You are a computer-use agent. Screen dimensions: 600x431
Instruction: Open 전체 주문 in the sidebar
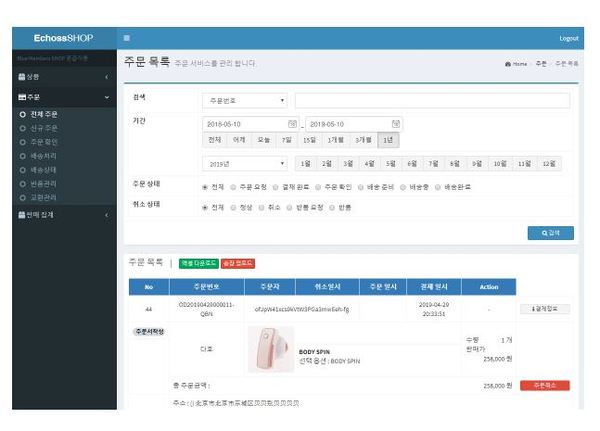click(x=44, y=114)
